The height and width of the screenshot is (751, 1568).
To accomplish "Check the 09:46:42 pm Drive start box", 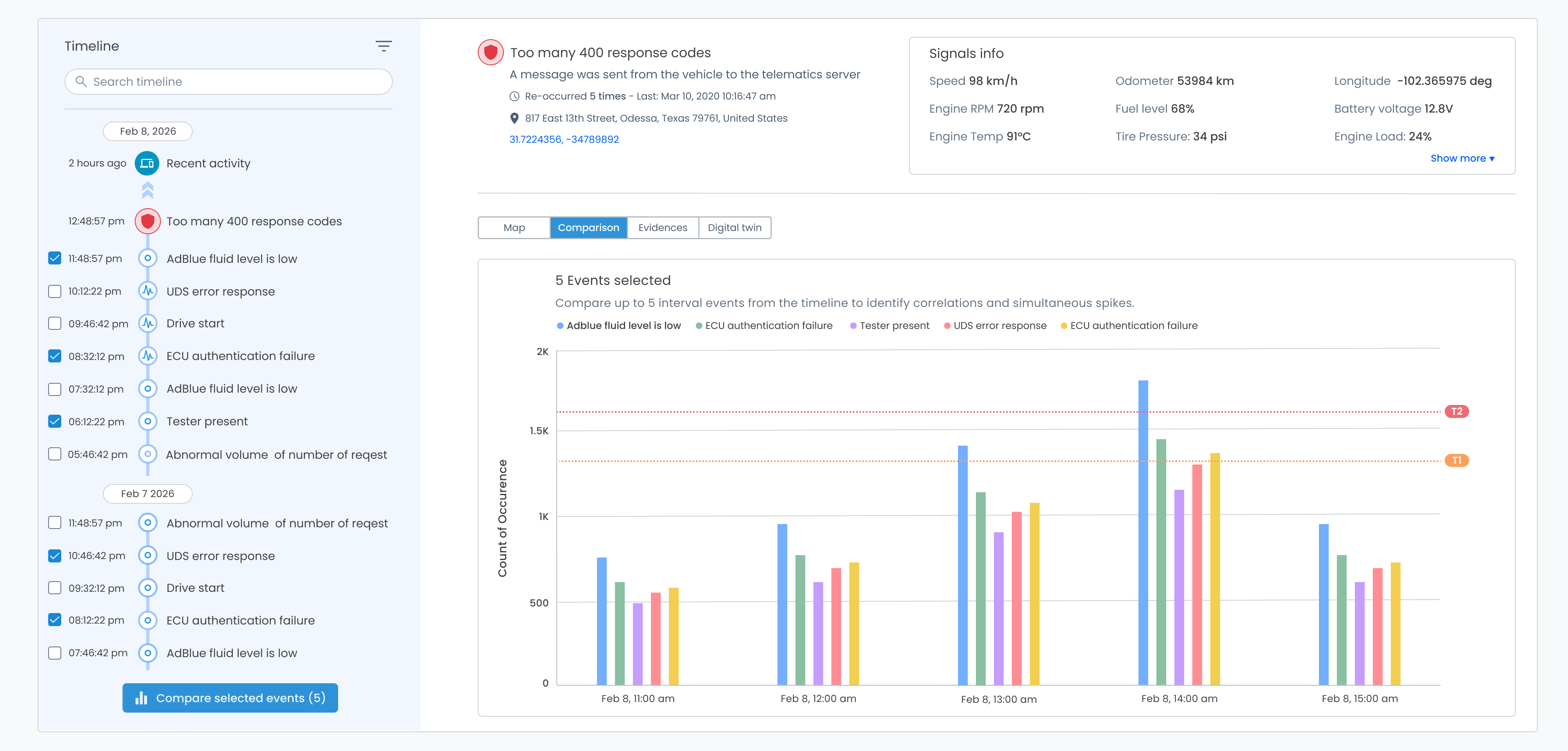I will coord(55,323).
